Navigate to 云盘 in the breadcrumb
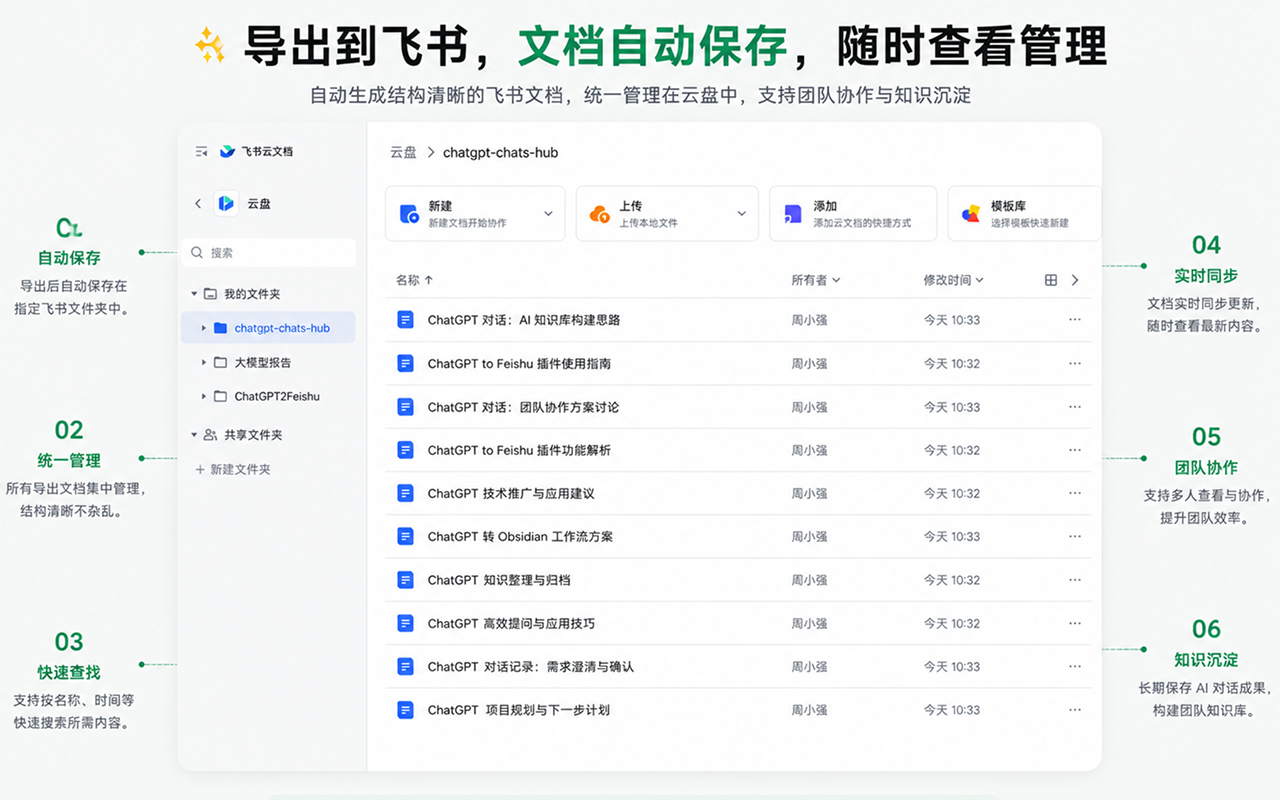 (403, 152)
